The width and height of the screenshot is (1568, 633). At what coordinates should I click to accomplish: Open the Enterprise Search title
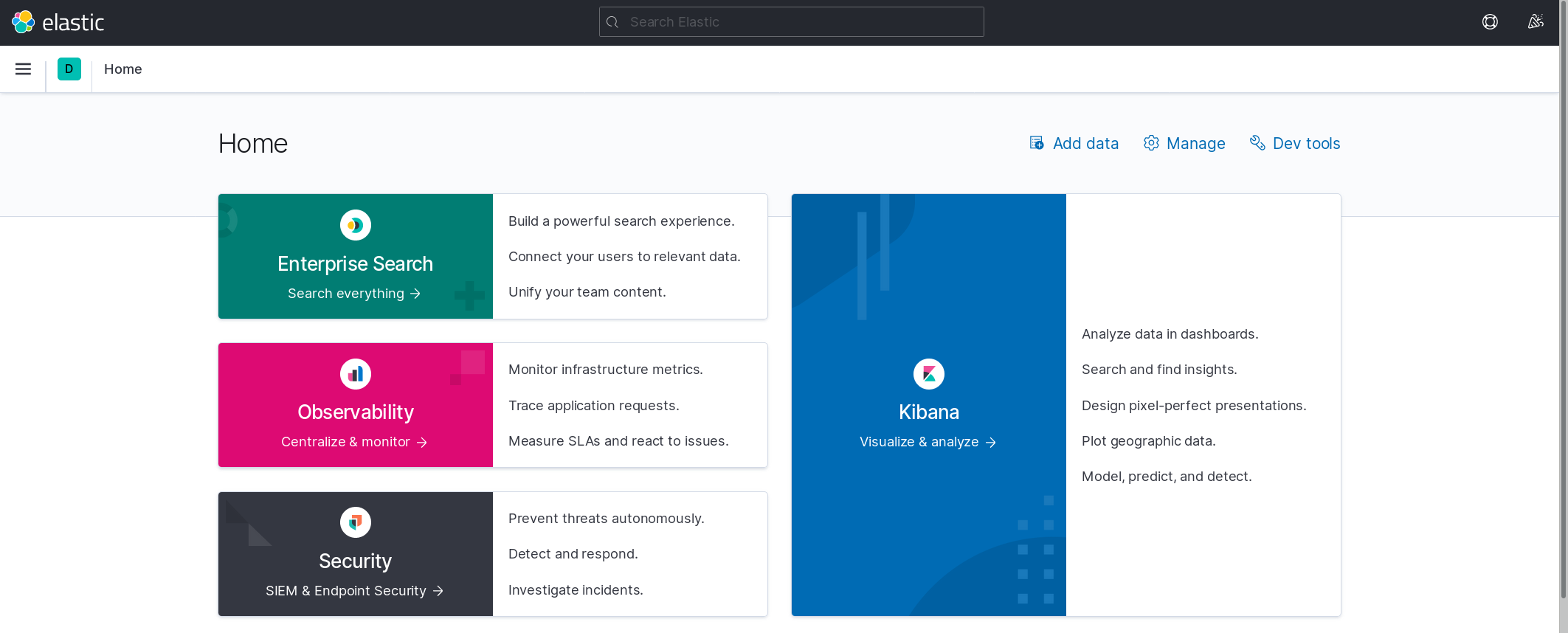tap(355, 263)
